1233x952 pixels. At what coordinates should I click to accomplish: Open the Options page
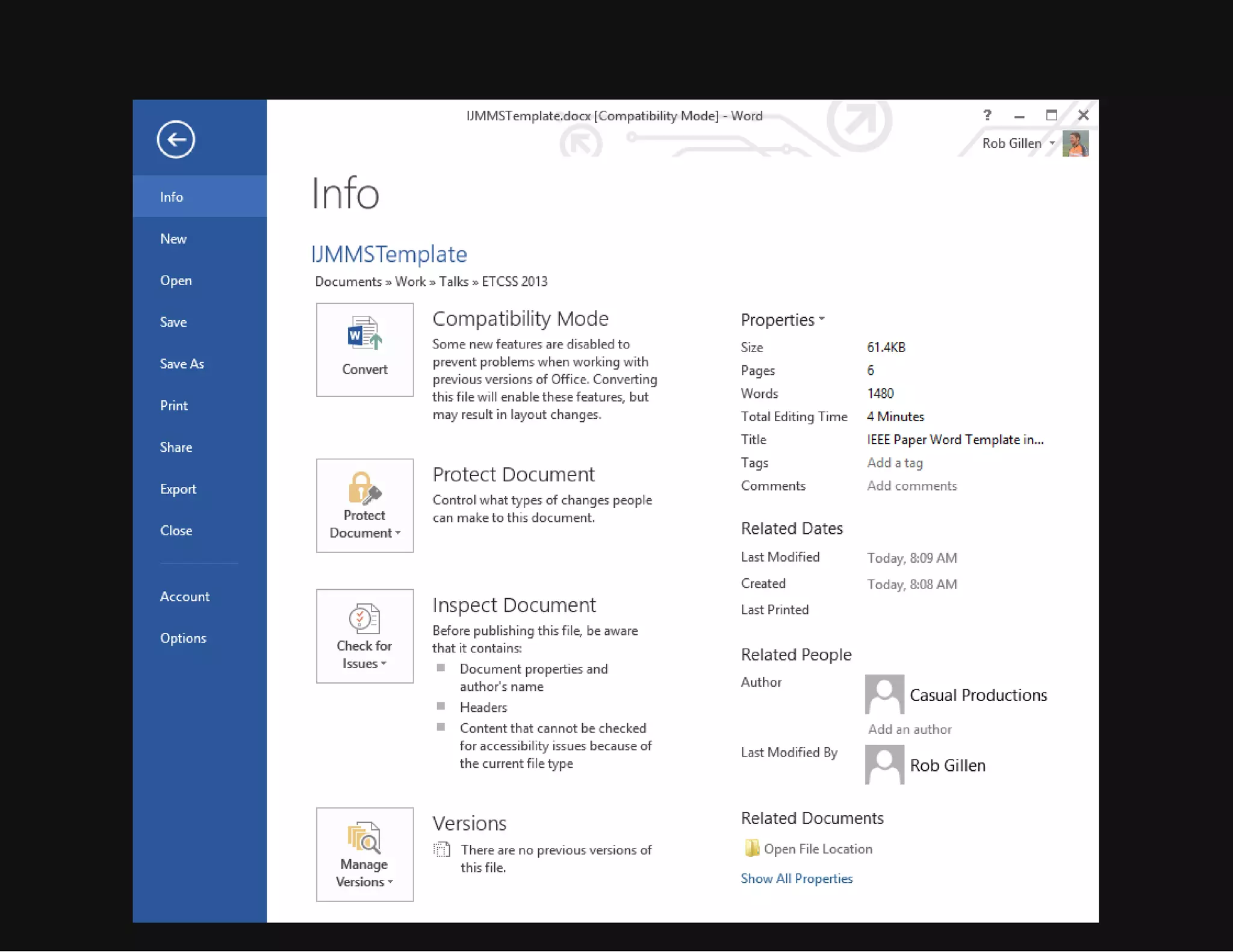183,638
